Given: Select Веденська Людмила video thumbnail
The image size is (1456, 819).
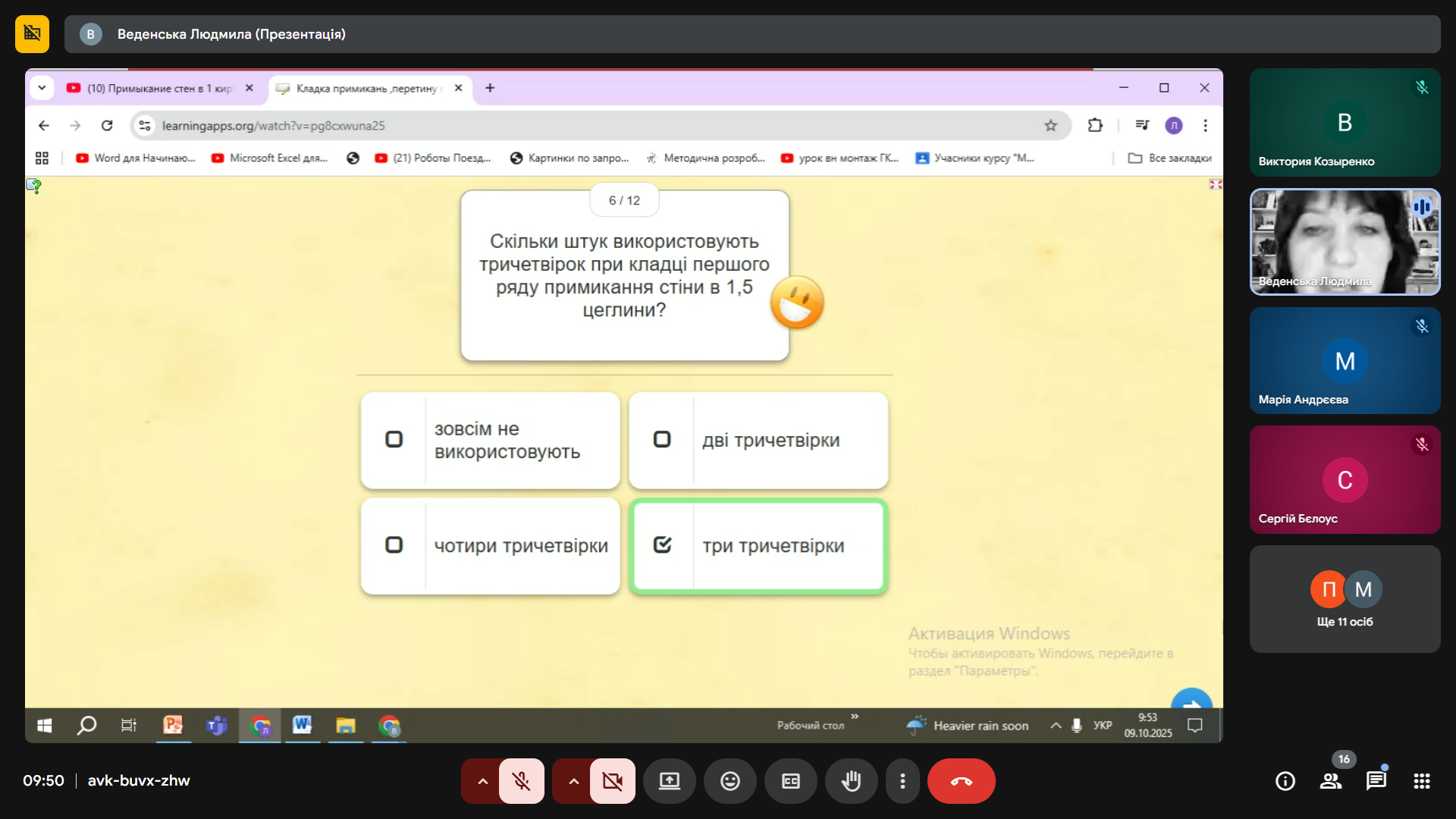Looking at the screenshot, I should pyautogui.click(x=1345, y=242).
